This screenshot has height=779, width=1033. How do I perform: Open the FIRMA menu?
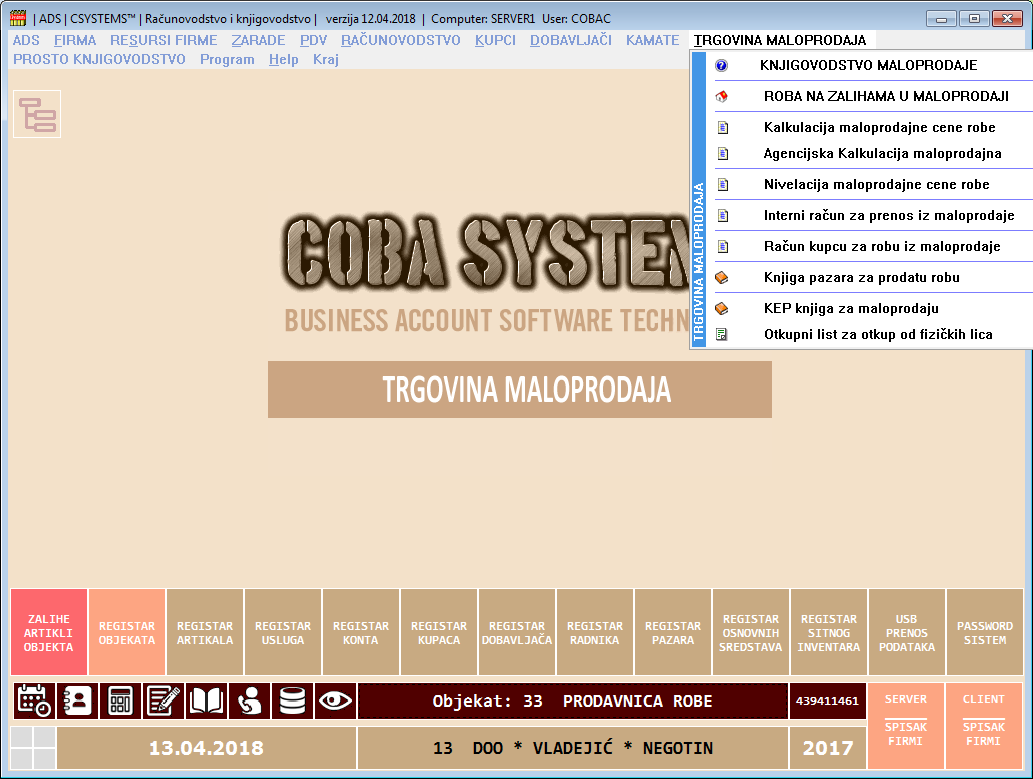(75, 40)
